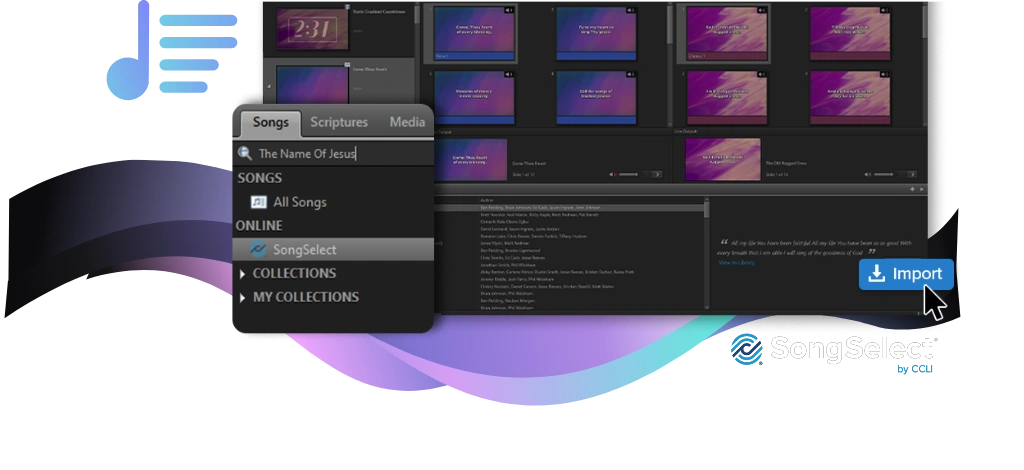Switch to the Songs tab
Image resolution: width=1024 pixels, height=470 pixels.
pos(270,123)
